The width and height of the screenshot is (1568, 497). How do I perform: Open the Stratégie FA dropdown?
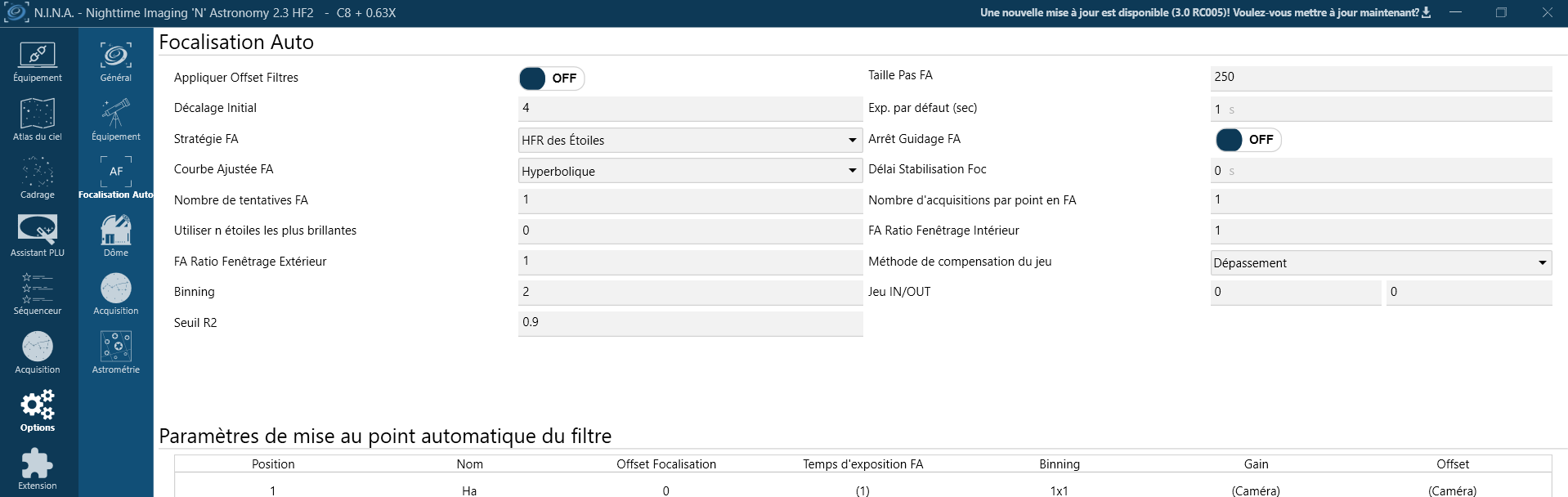(691, 141)
